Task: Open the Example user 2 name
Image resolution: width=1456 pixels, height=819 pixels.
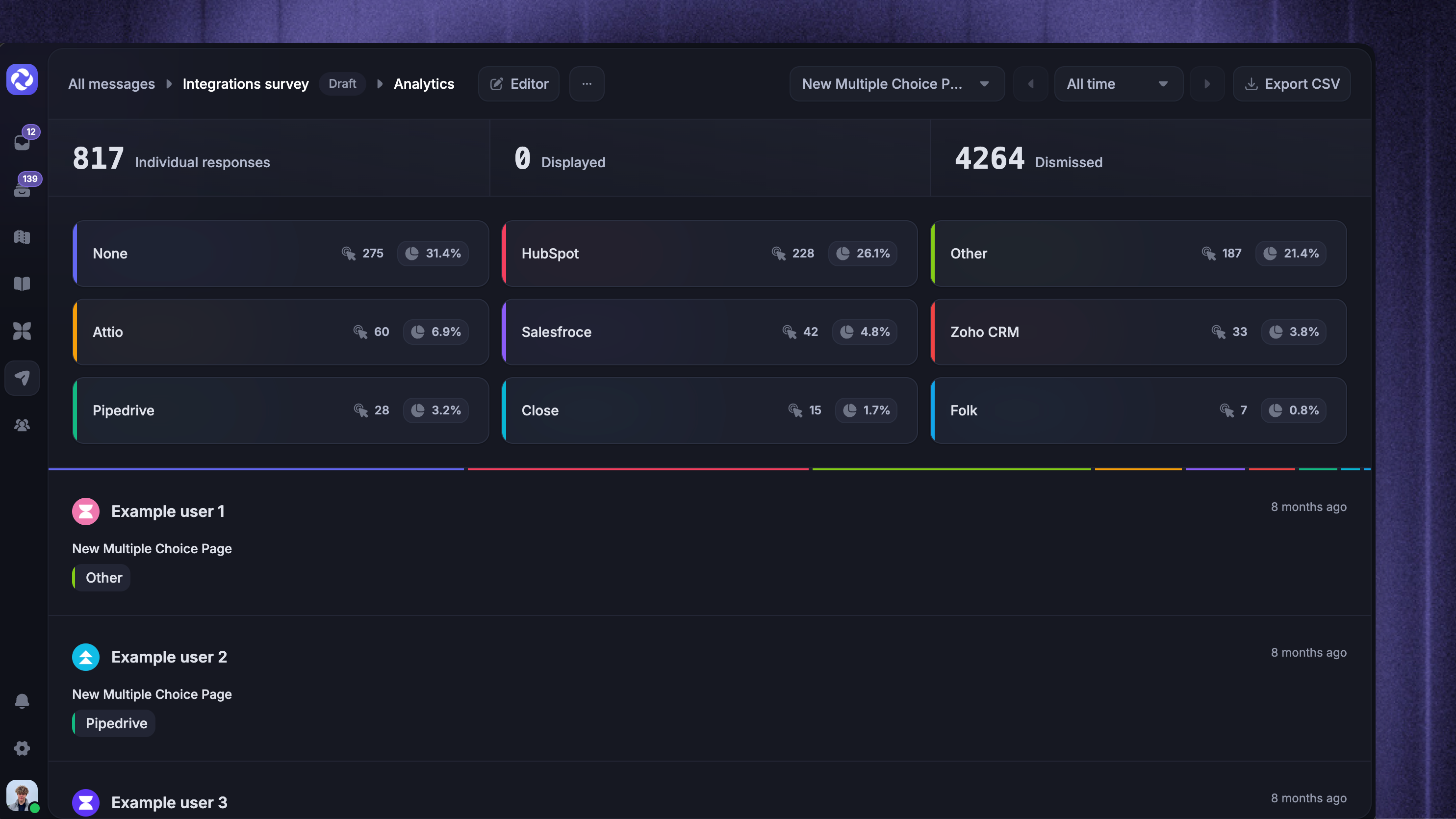Action: click(x=169, y=657)
